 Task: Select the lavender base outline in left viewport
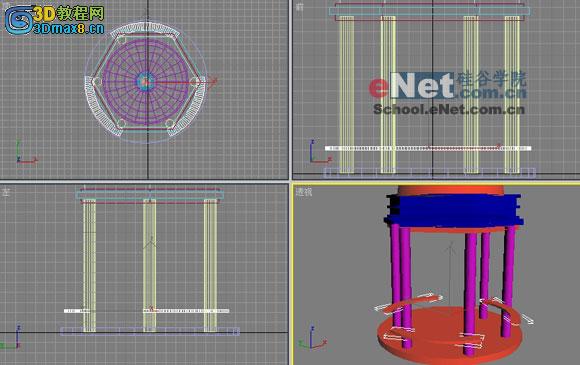[150, 331]
